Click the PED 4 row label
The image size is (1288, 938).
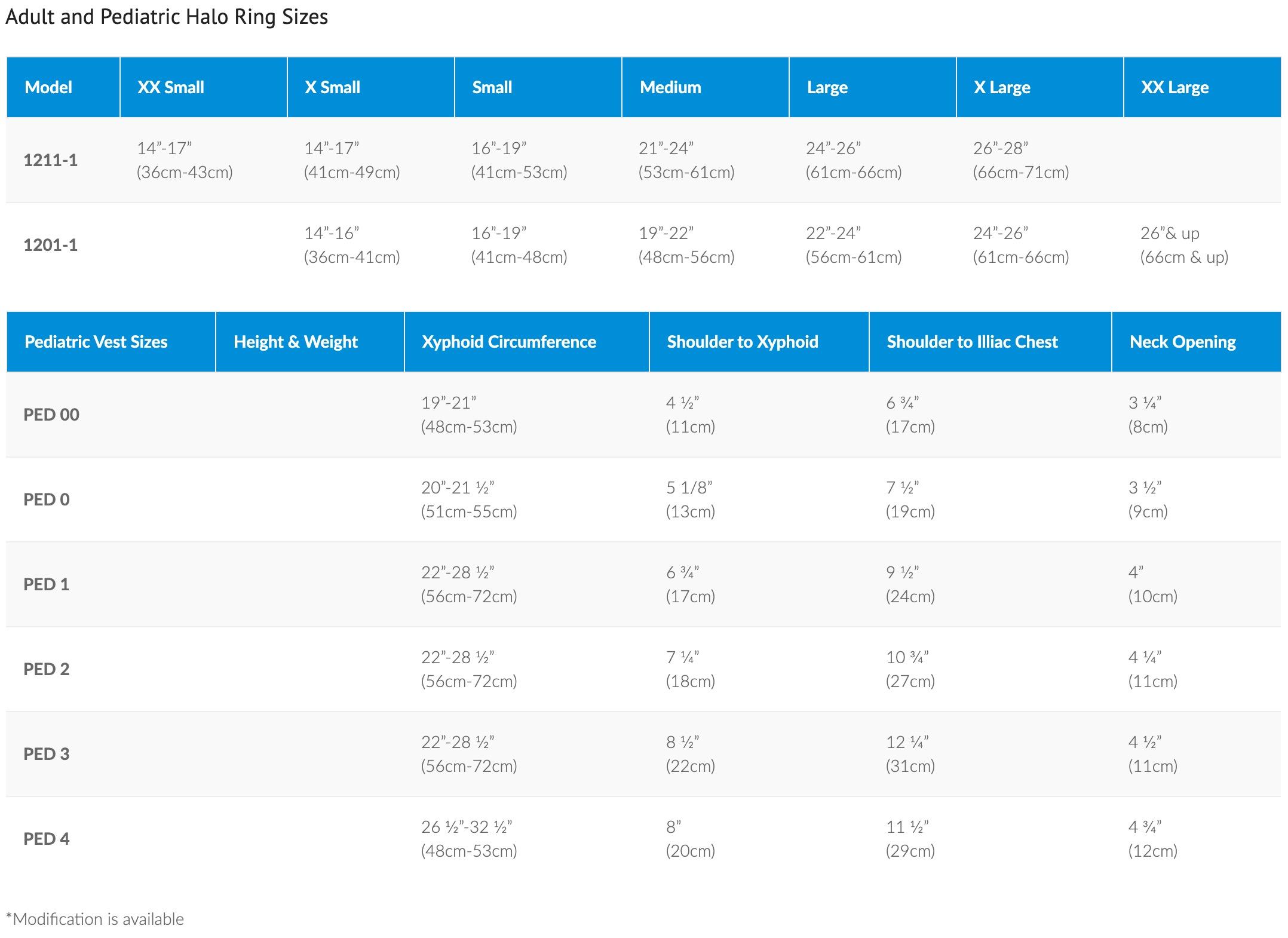click(x=46, y=839)
